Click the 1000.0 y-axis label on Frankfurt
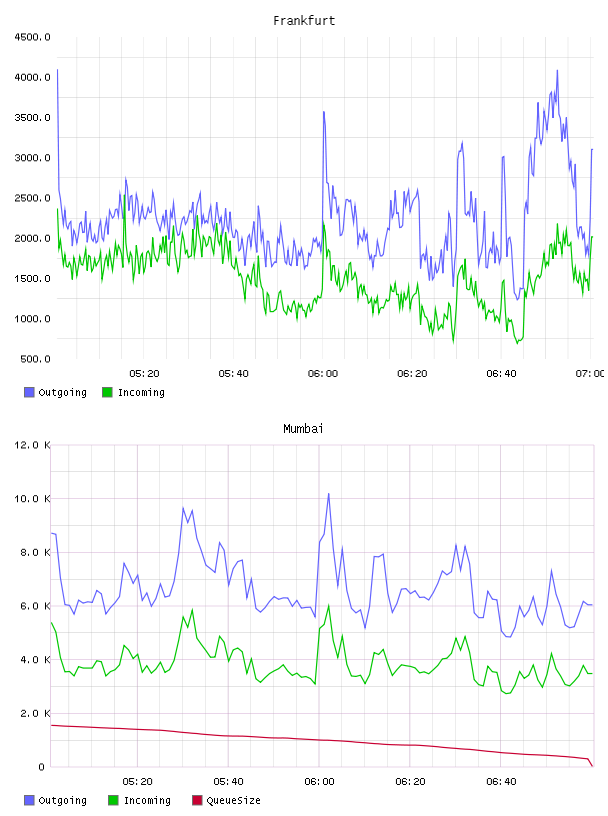Screen dimensions: 608x816 point(32,319)
